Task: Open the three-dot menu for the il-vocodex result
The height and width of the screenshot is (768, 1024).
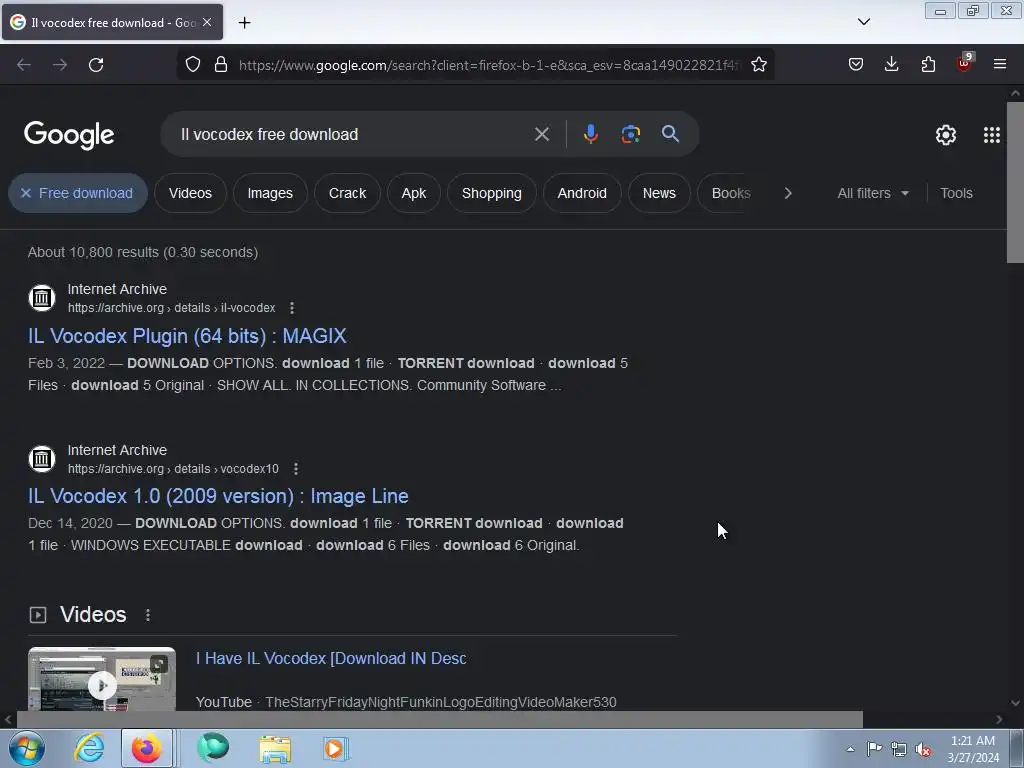Action: point(292,308)
